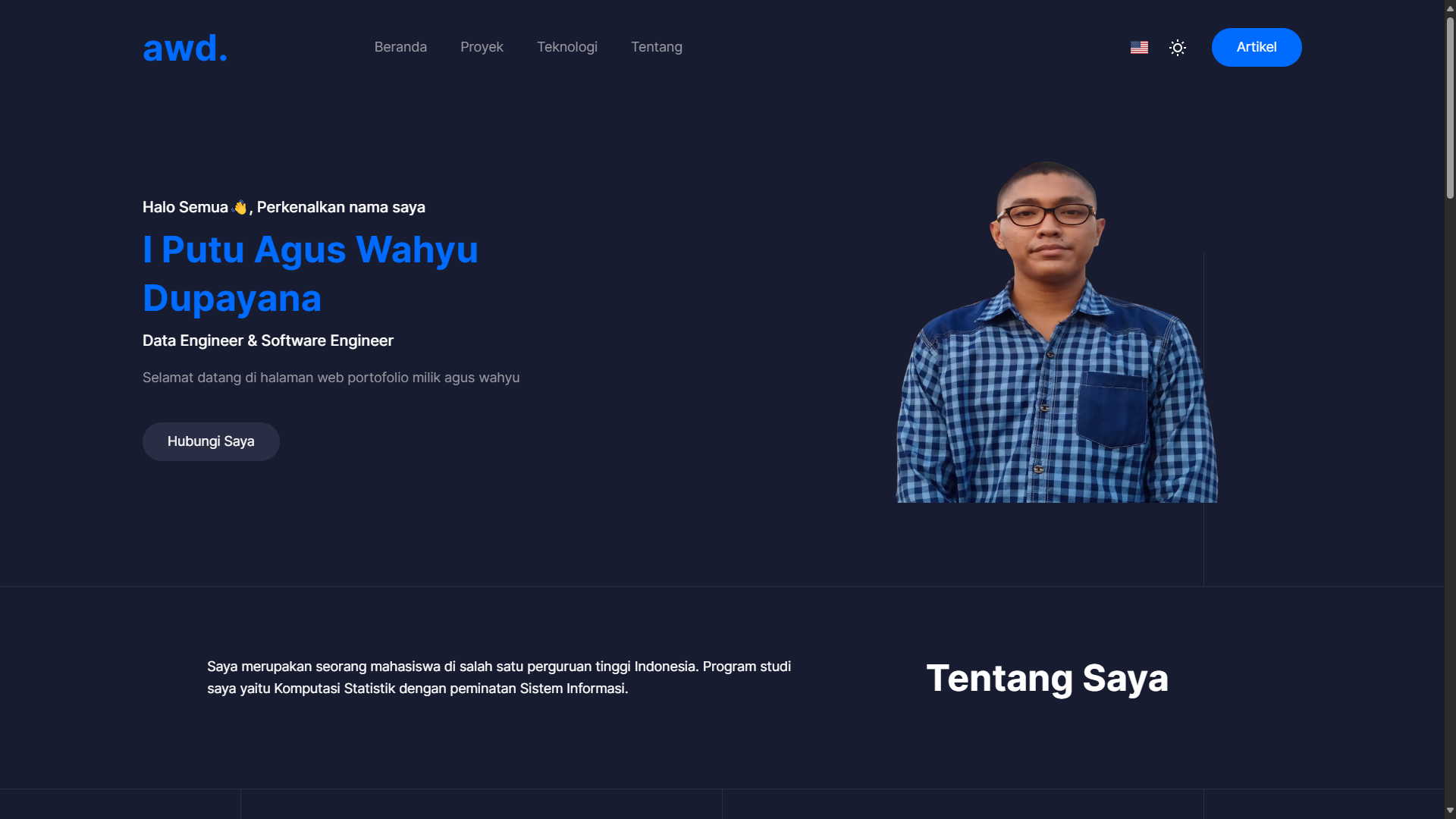The image size is (1456, 819).
Task: Click the profile photo of the man
Action: pos(1056,331)
